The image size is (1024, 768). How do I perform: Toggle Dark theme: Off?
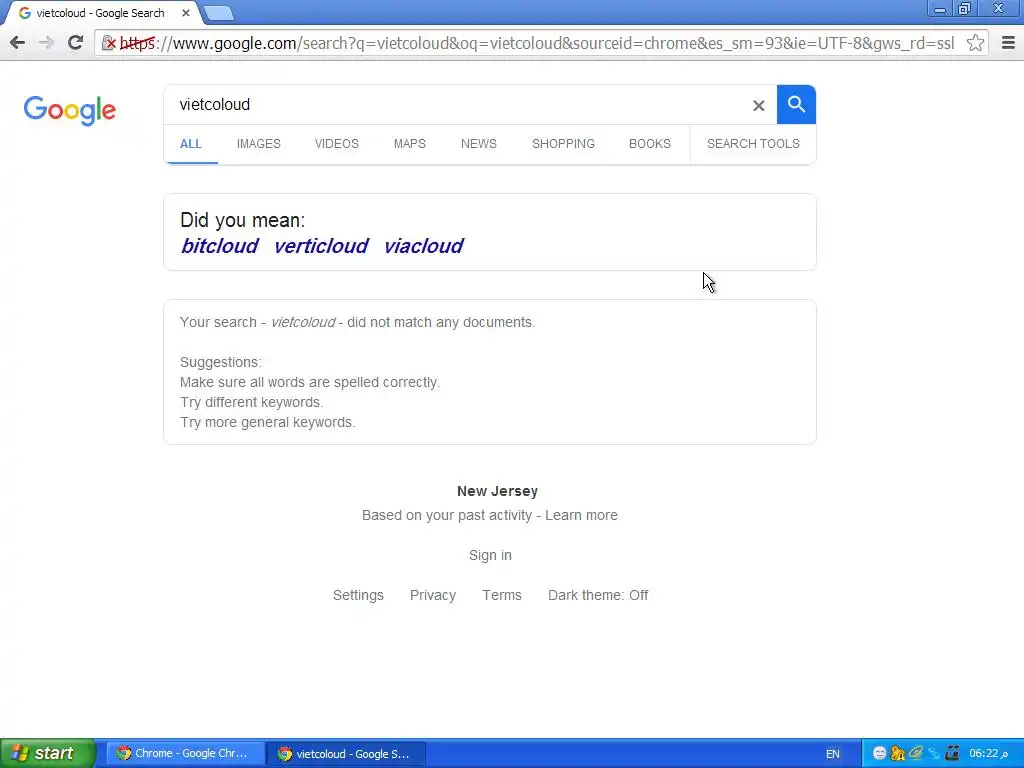(x=598, y=595)
